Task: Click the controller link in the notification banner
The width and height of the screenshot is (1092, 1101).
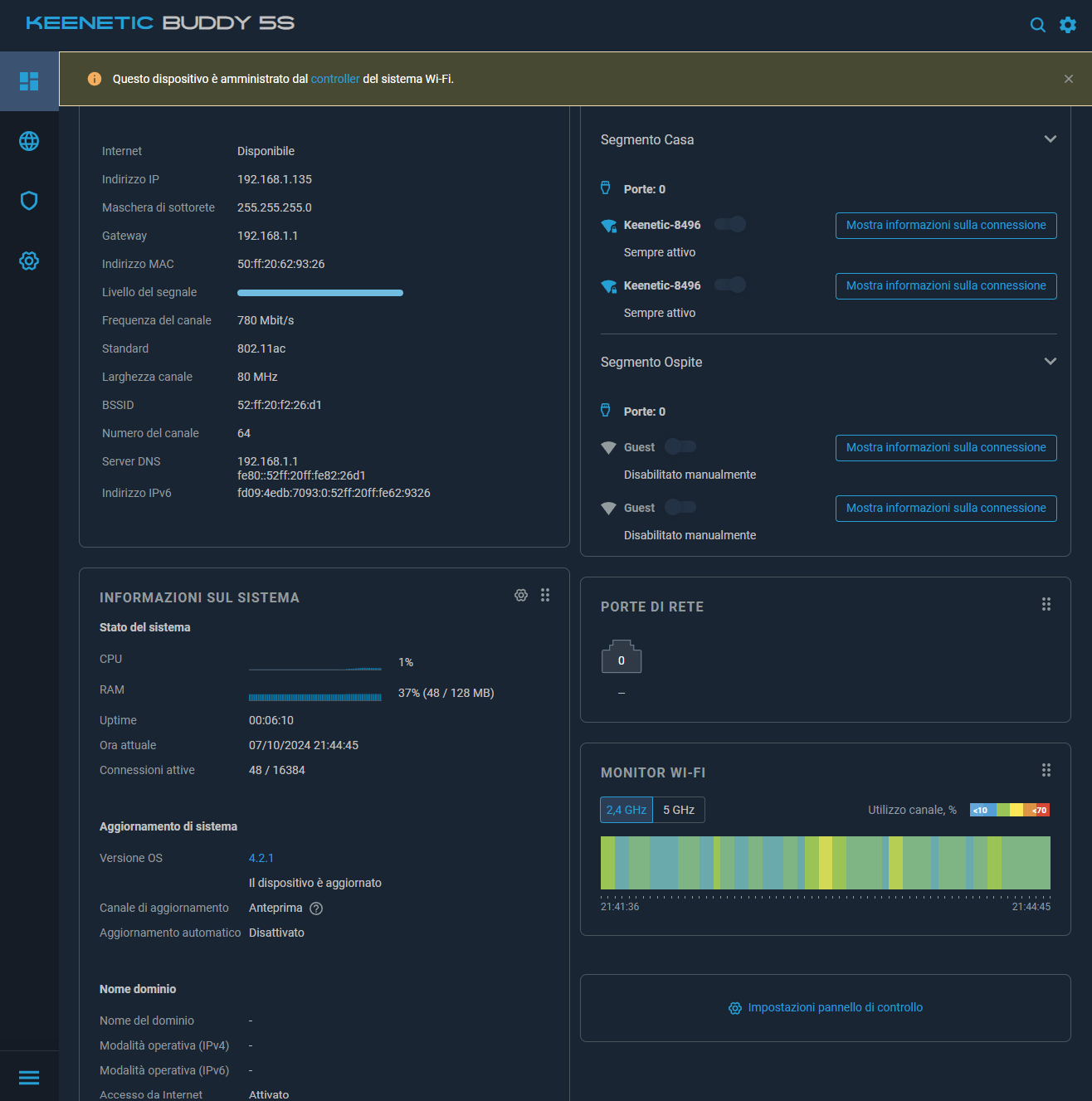Action: [335, 79]
